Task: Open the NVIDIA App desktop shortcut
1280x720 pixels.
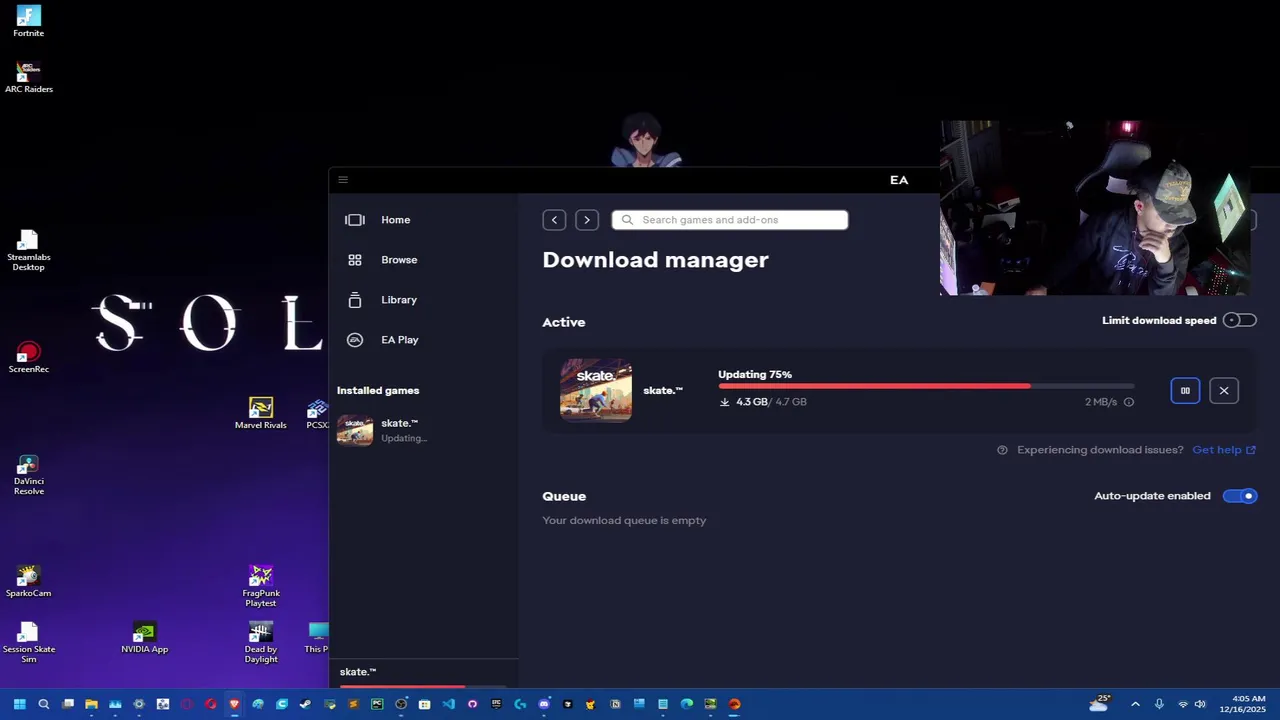Action: point(145,638)
